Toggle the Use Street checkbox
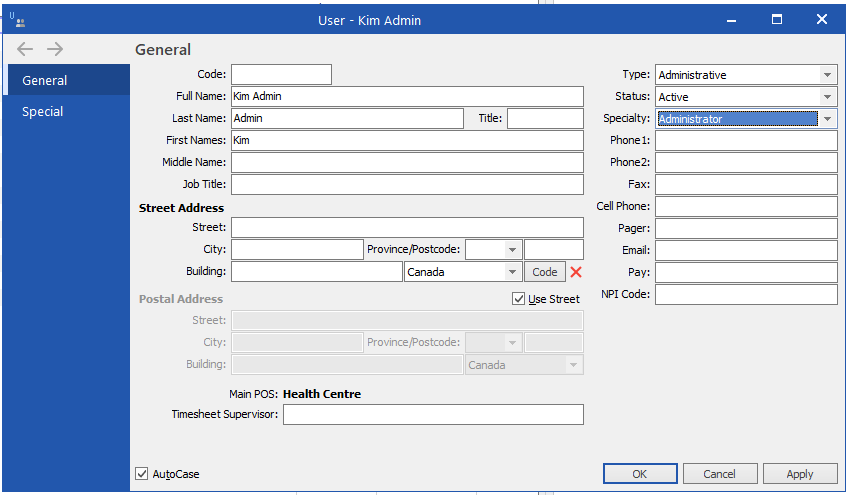 (518, 299)
